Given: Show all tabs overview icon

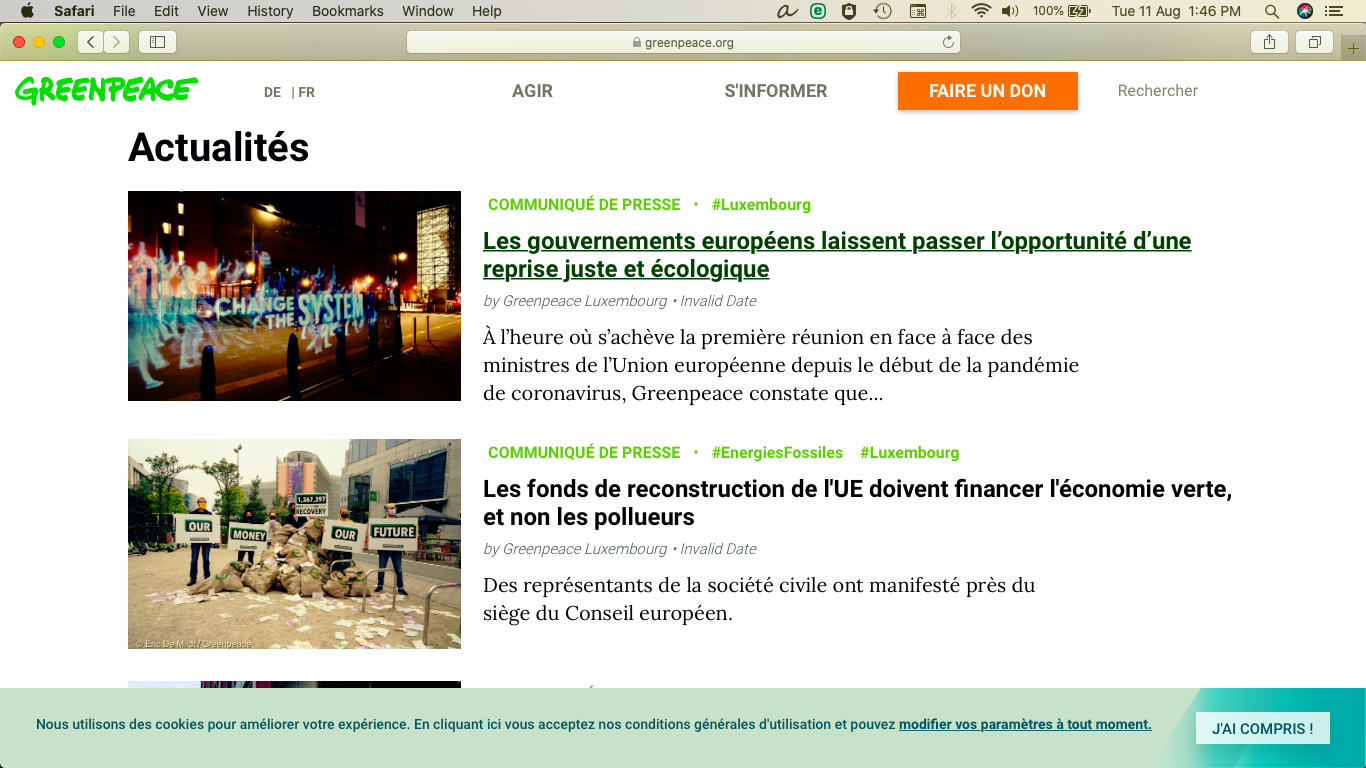Looking at the screenshot, I should [1315, 42].
